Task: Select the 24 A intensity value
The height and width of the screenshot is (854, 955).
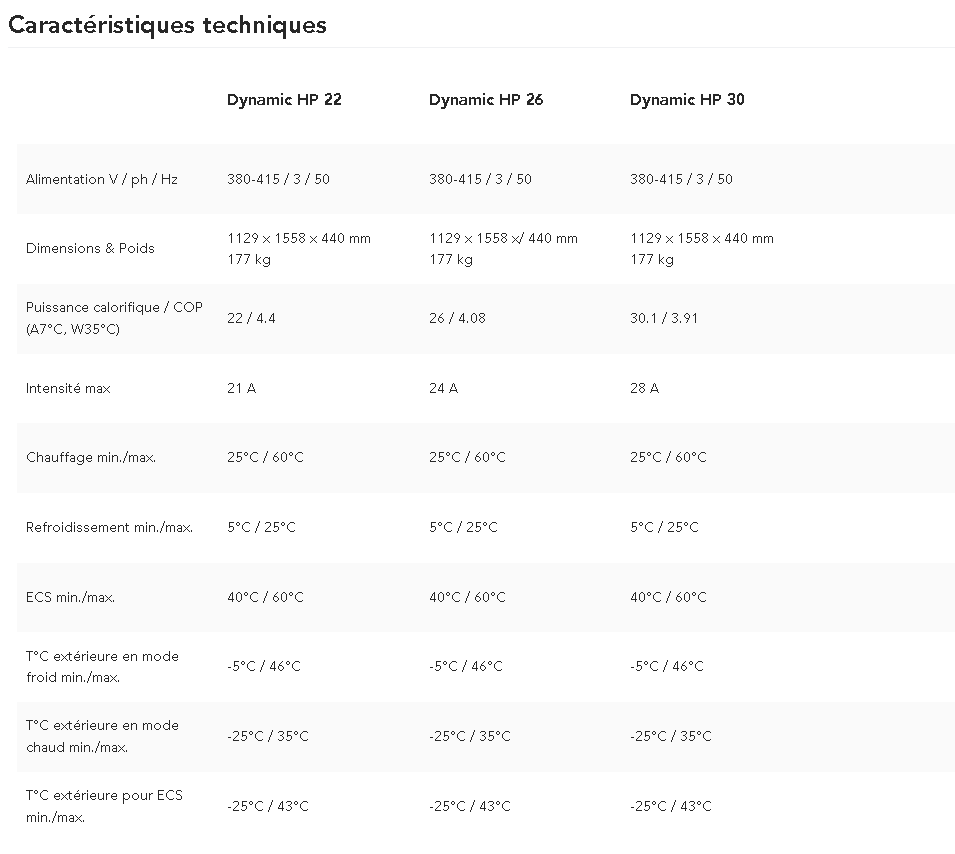Action: pos(443,388)
